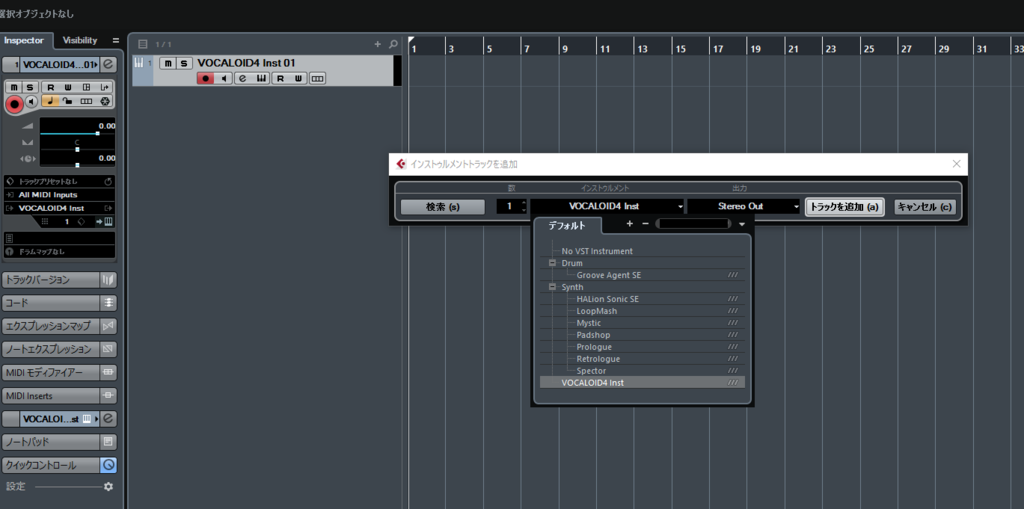The image size is (1024, 509).
Task: Click the Inspector record enable red button
Action: click(x=14, y=103)
